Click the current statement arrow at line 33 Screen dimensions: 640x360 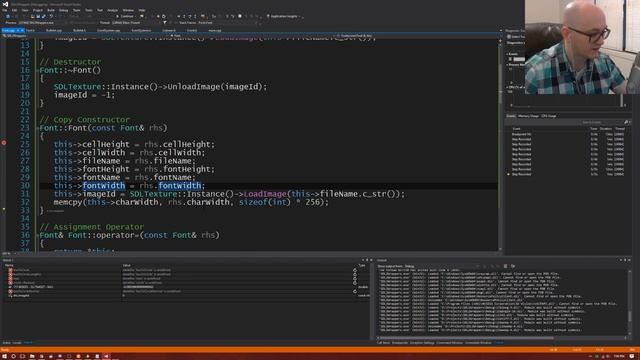point(4,209)
